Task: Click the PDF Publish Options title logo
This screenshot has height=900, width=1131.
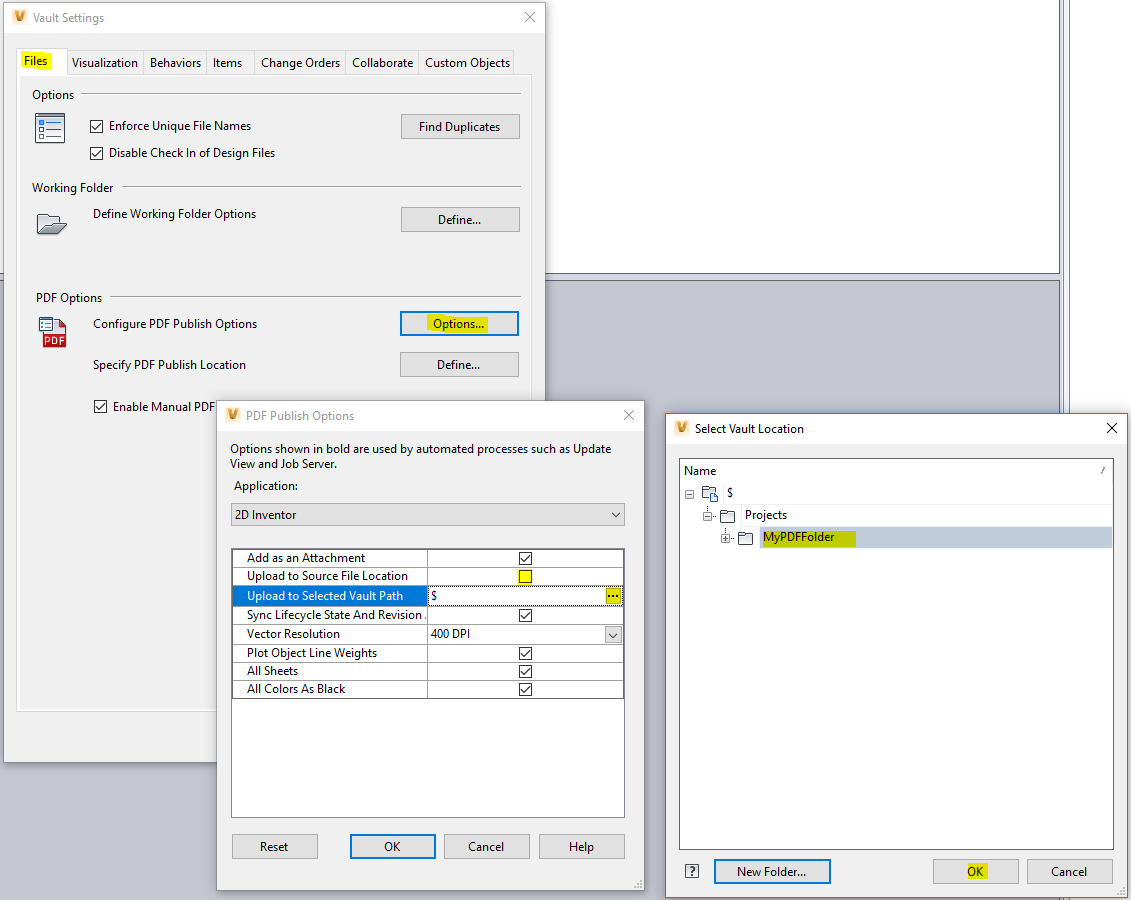Action: point(233,415)
